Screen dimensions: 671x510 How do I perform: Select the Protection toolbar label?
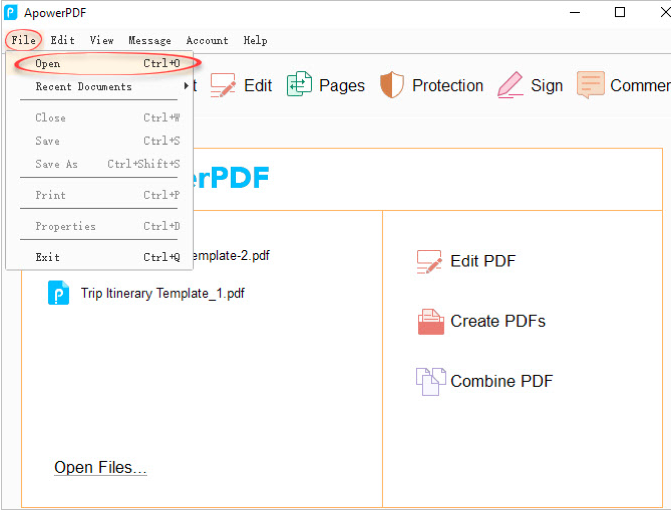(448, 86)
